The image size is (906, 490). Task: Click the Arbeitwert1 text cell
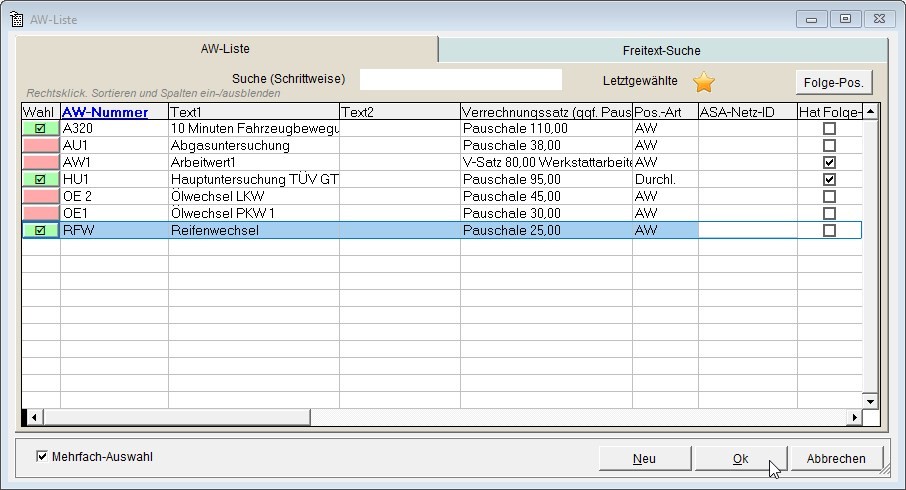[x=254, y=162]
